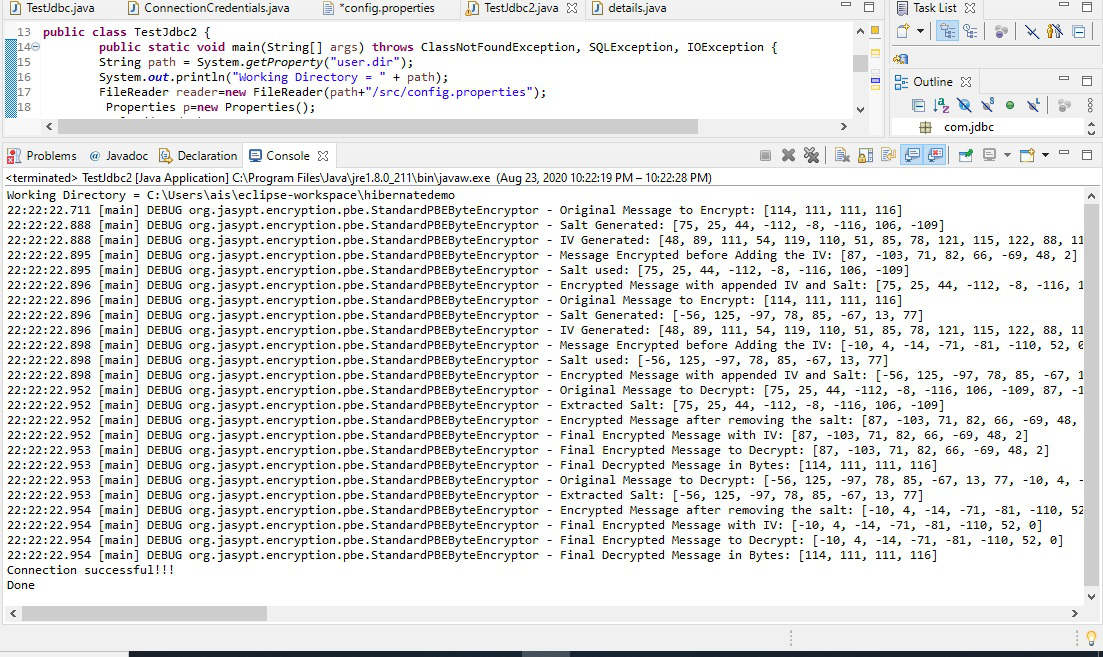
Task: Click Open Console icon
Action: [x=1027, y=155]
